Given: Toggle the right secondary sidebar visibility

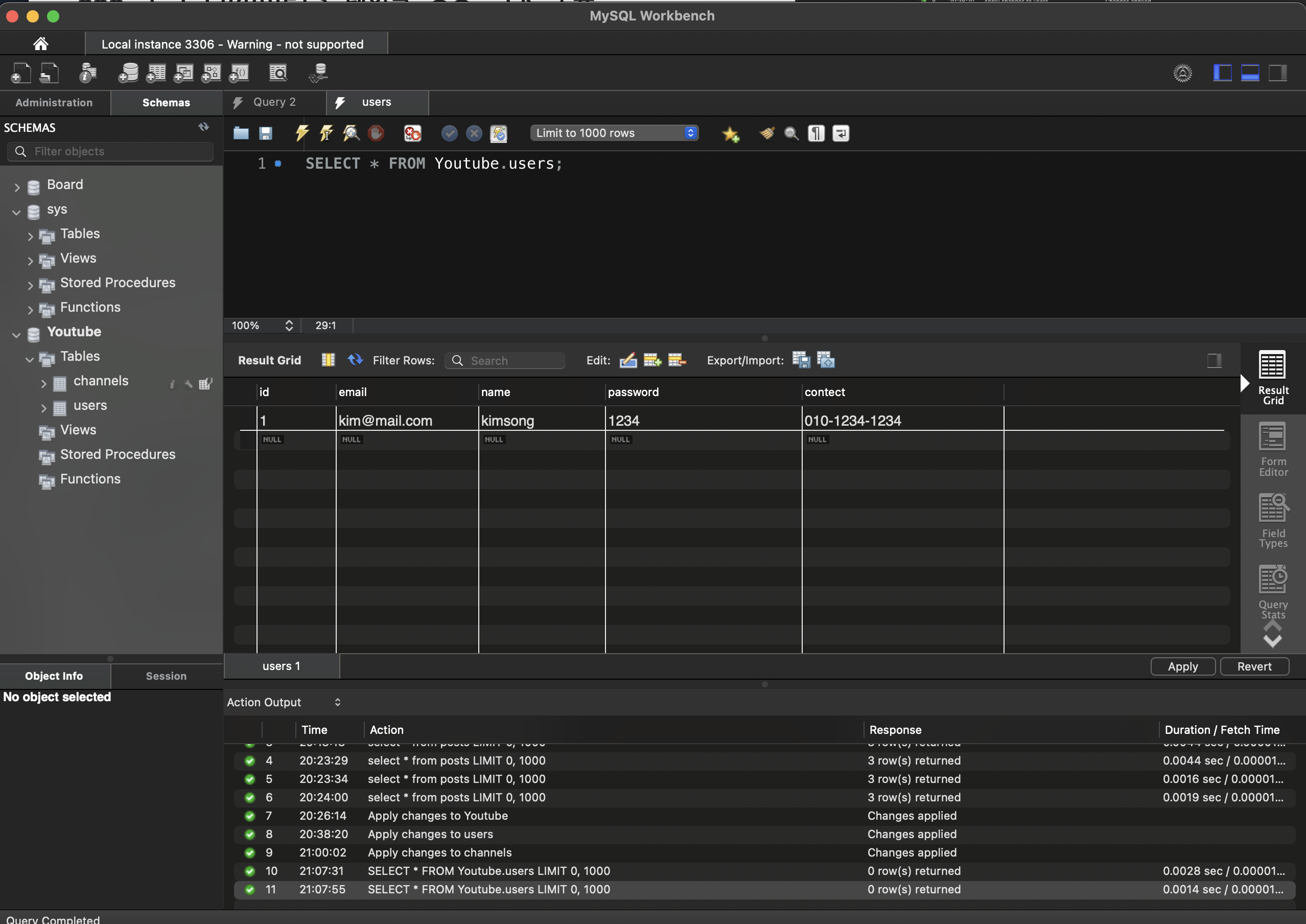Looking at the screenshot, I should [x=1277, y=73].
